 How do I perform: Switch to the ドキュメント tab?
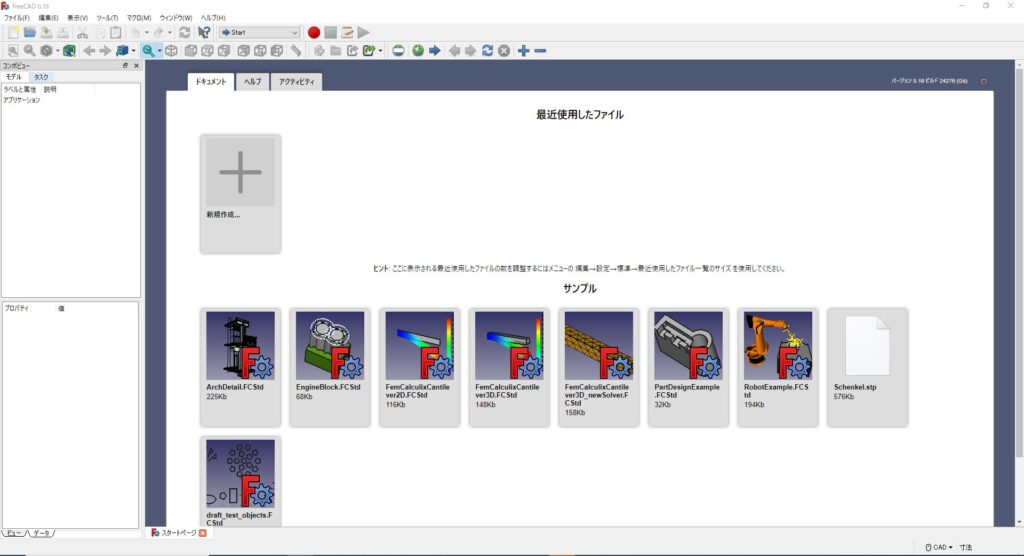coord(211,82)
